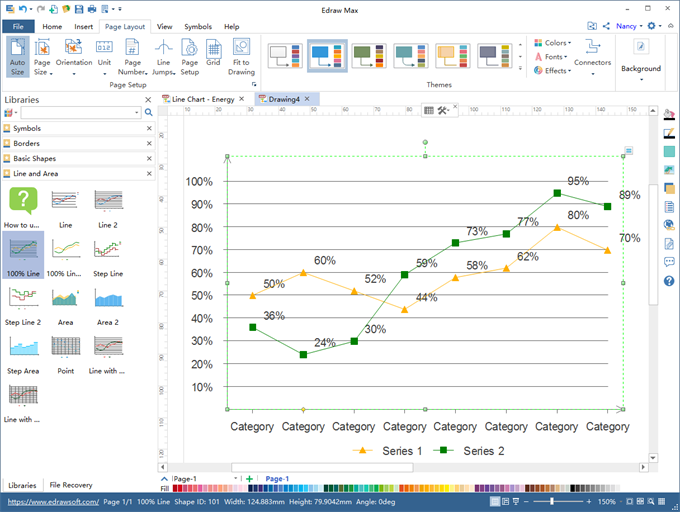This screenshot has height=512, width=680.
Task: Pick the Area 2 chart shape
Action: [108, 300]
